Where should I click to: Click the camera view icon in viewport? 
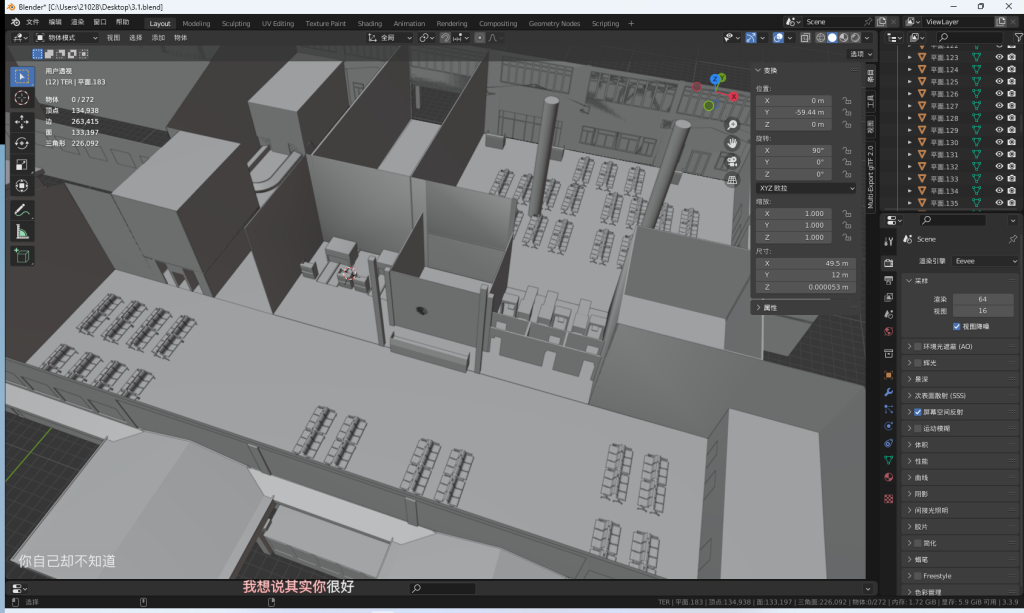click(x=733, y=162)
